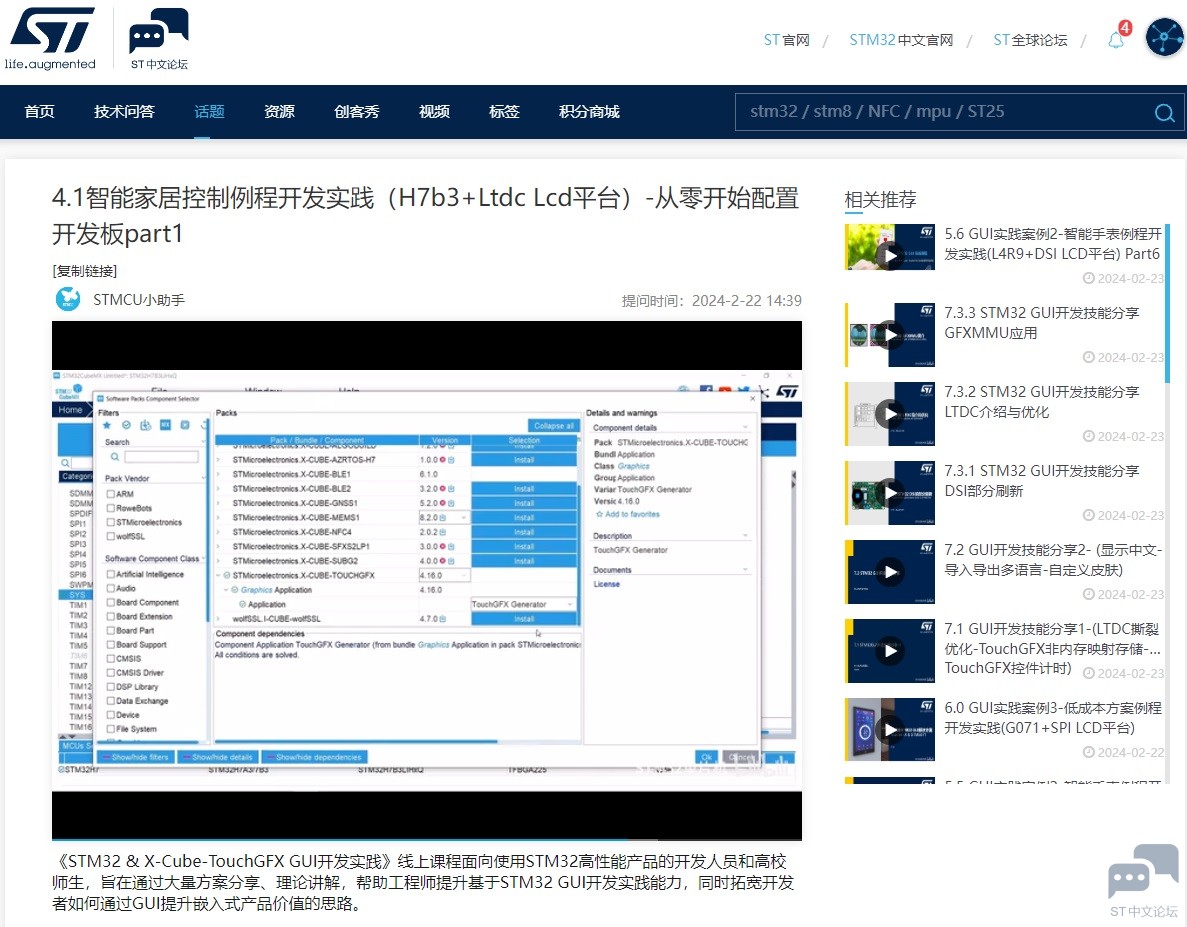This screenshot has height=927, width=1187.
Task: Open the 视频 navigation item
Action: click(x=435, y=111)
